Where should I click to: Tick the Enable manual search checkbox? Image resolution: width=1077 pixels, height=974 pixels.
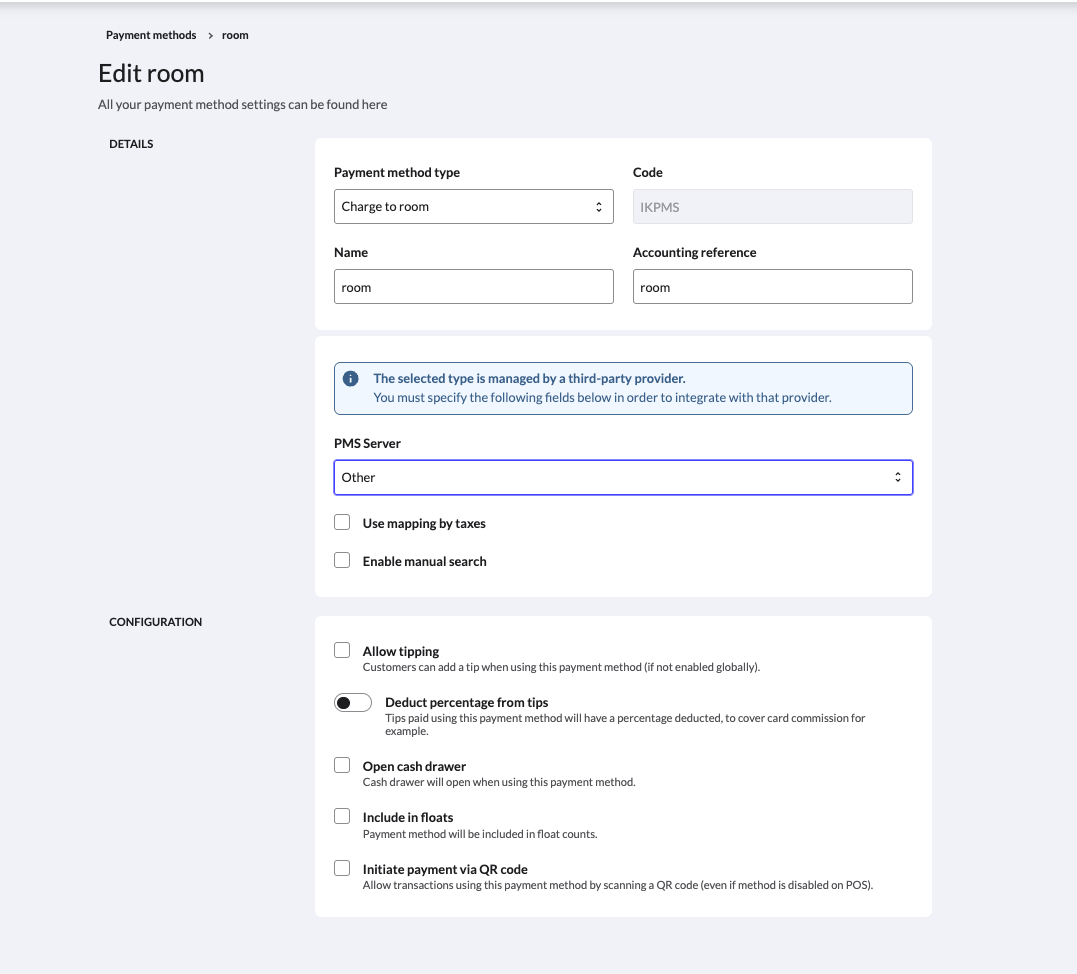click(x=342, y=560)
